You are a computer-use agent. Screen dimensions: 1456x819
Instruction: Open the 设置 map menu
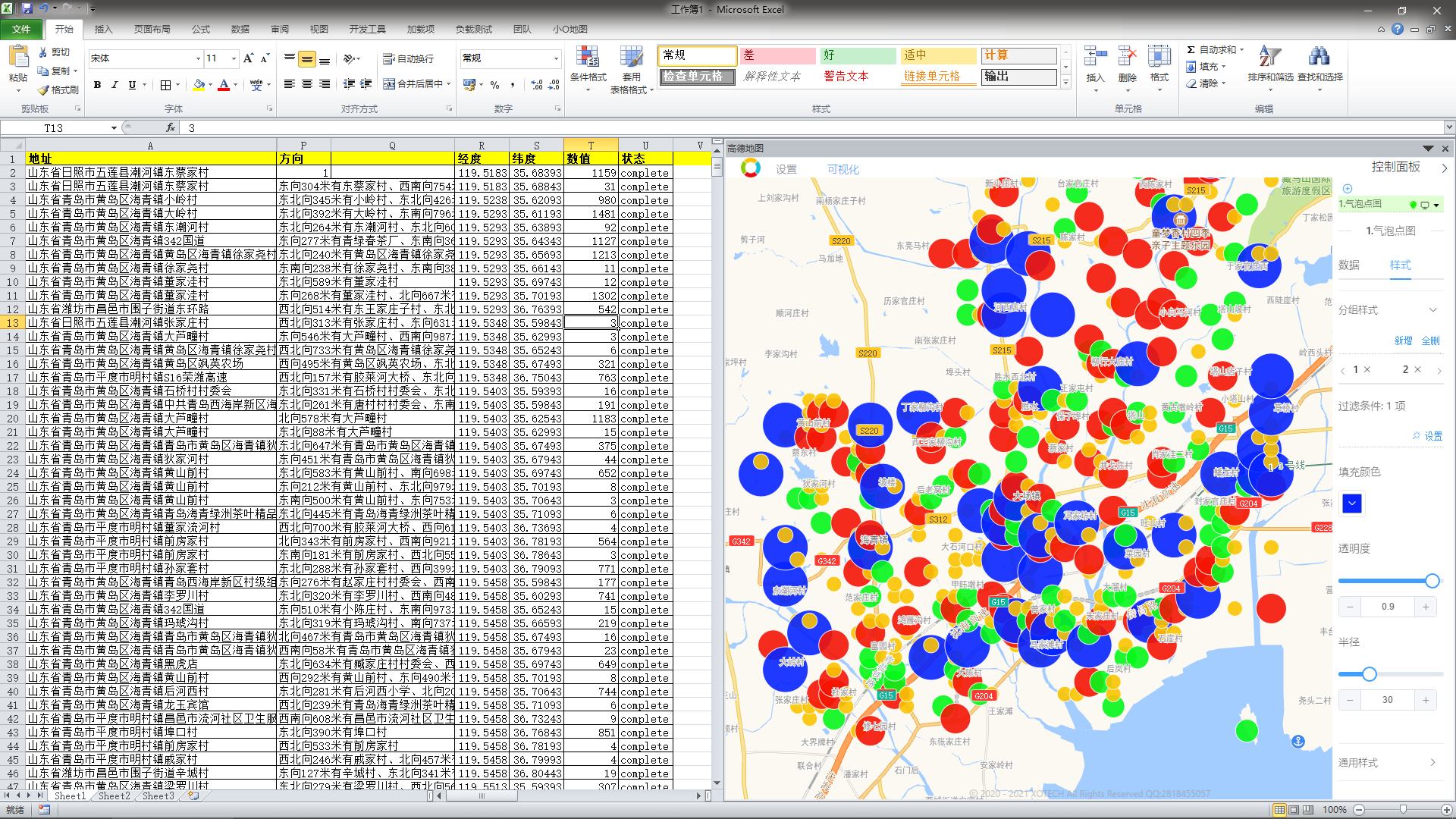(x=786, y=169)
